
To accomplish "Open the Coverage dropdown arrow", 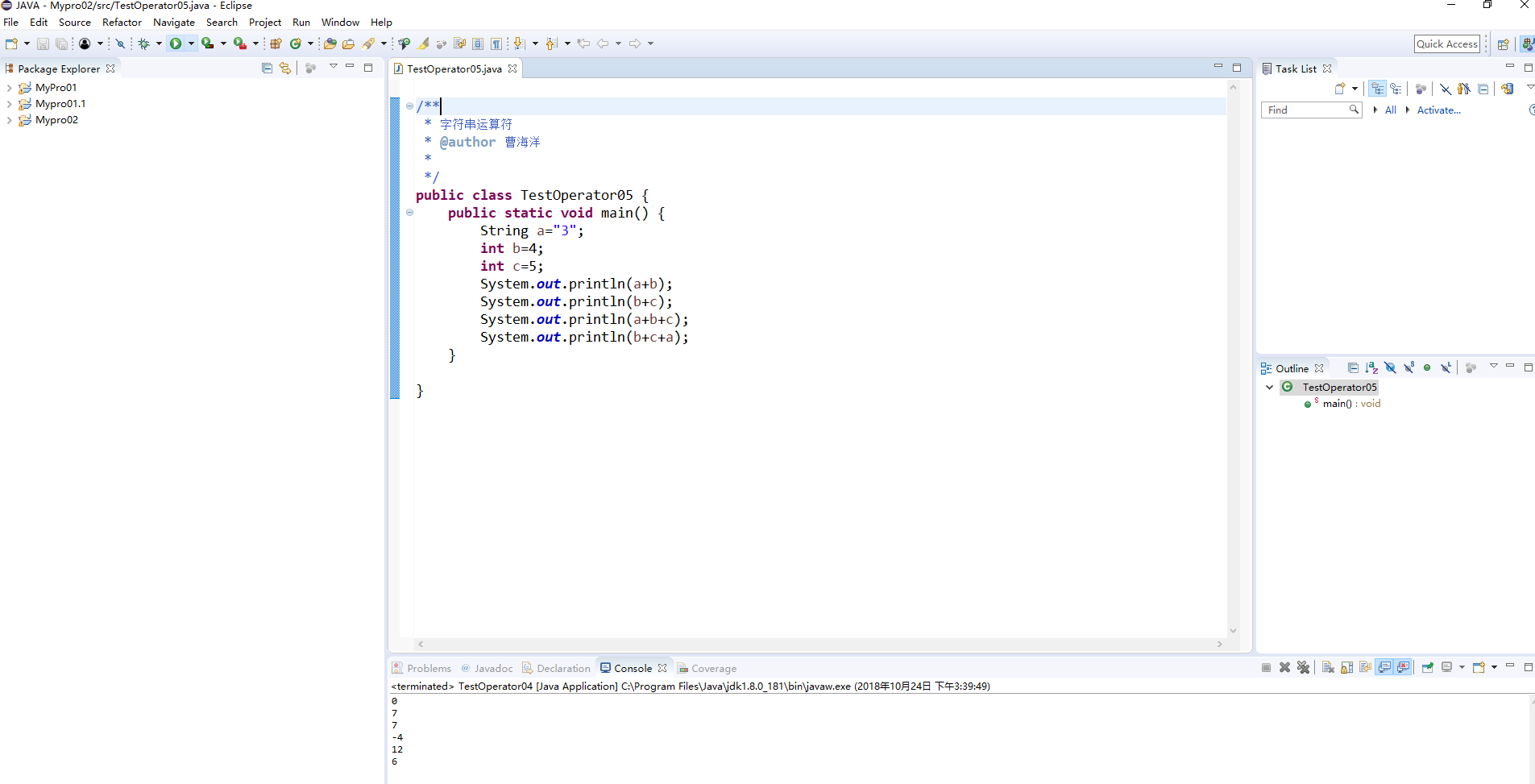I will [x=223, y=44].
